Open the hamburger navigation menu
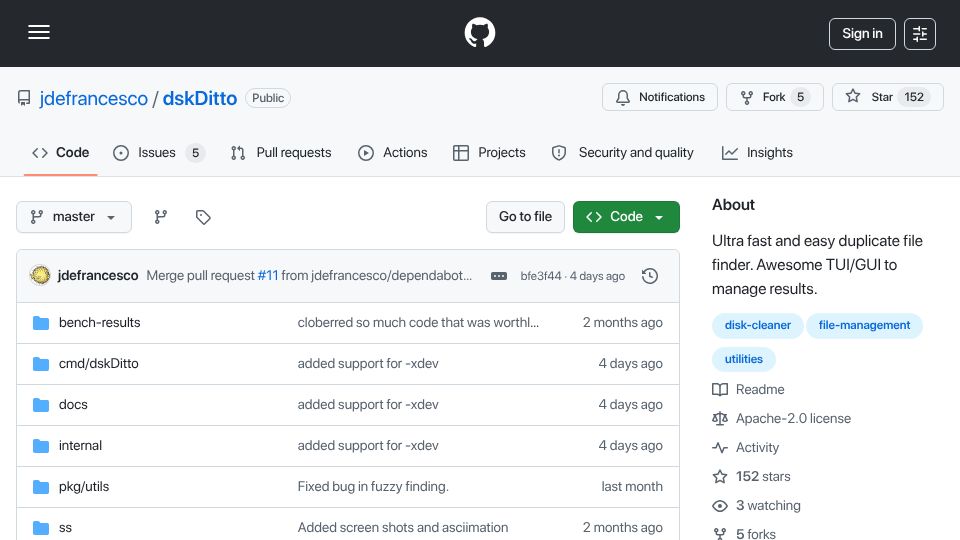 click(39, 32)
